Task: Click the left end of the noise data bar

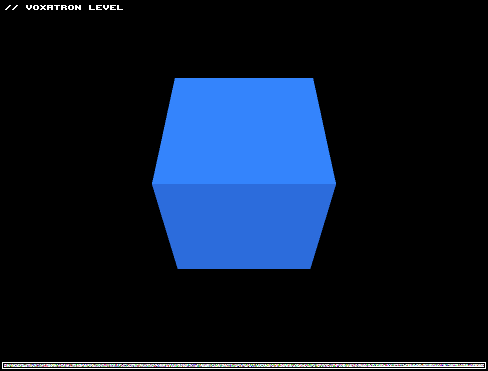Action: (x=5, y=366)
